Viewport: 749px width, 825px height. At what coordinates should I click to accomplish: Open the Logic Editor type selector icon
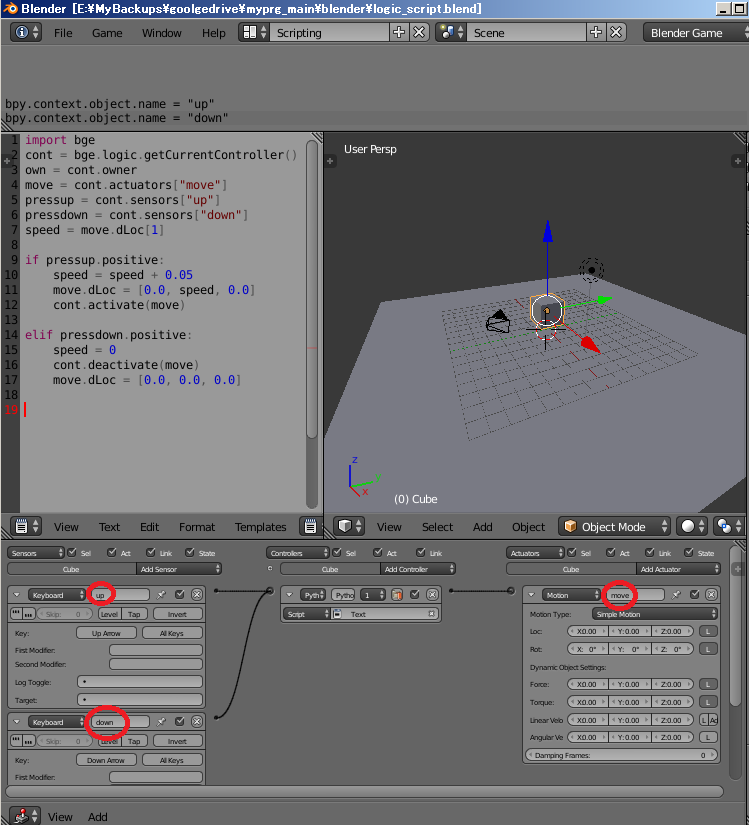pos(26,816)
